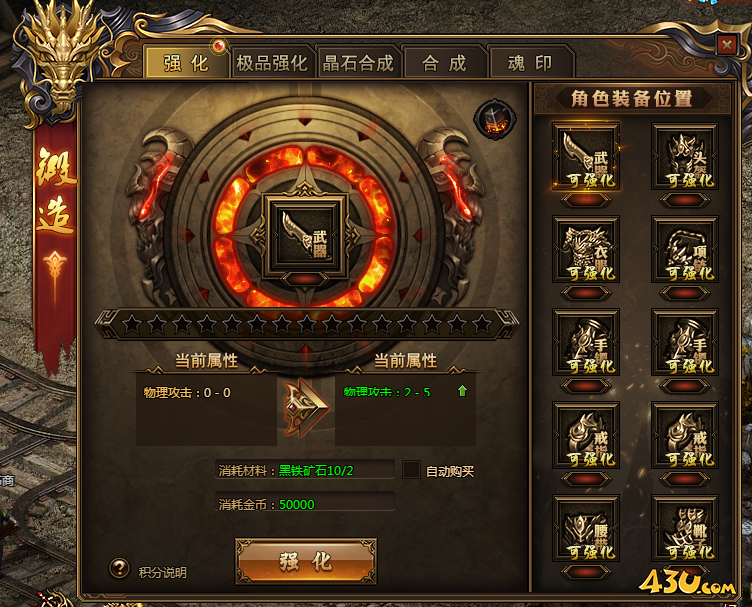Viewport: 752px width, 607px height.
Task: Select the clothes (衣服) equipment slot
Action: tap(586, 249)
